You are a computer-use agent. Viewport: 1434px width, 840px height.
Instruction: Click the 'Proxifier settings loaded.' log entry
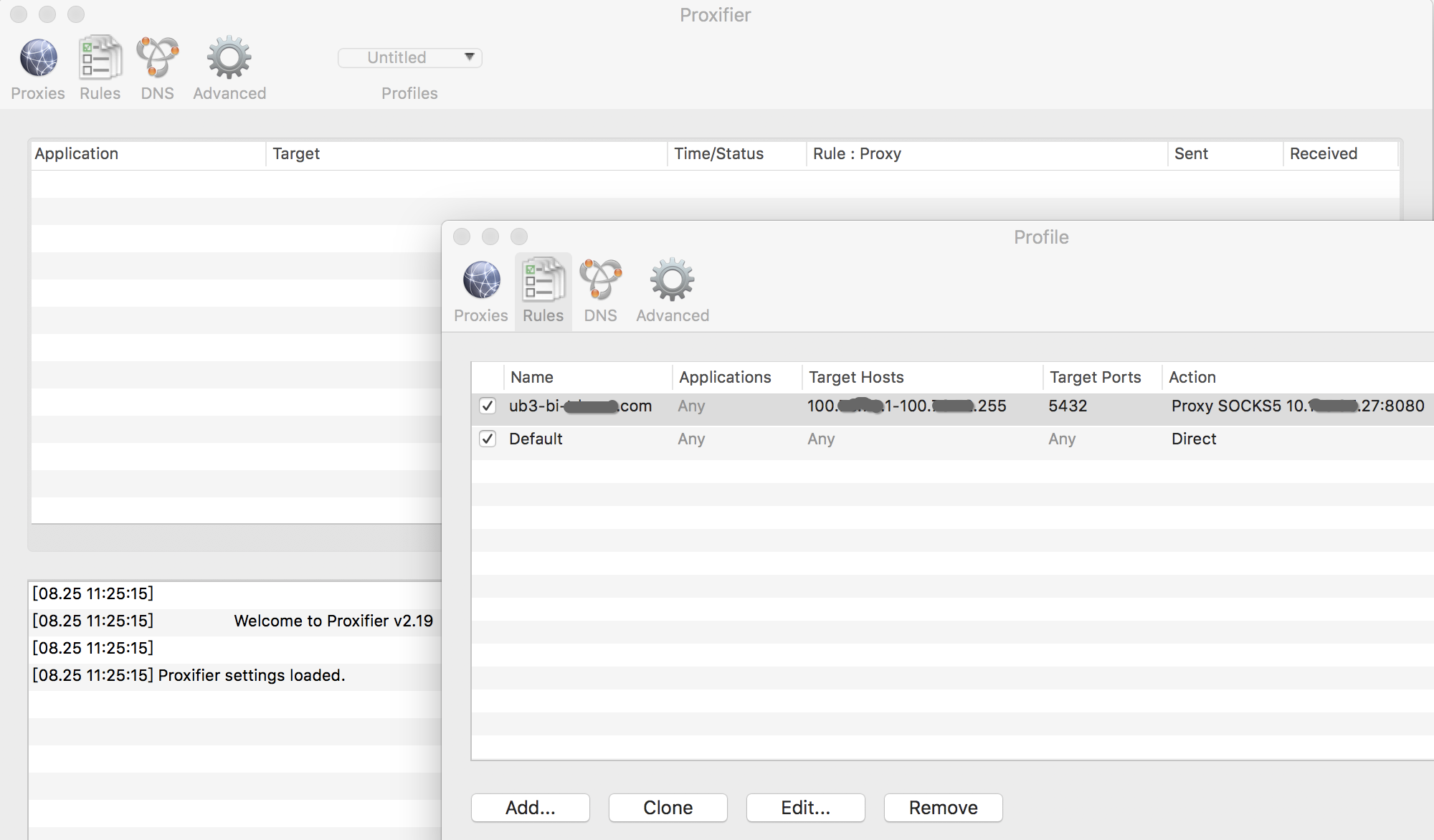[252, 675]
